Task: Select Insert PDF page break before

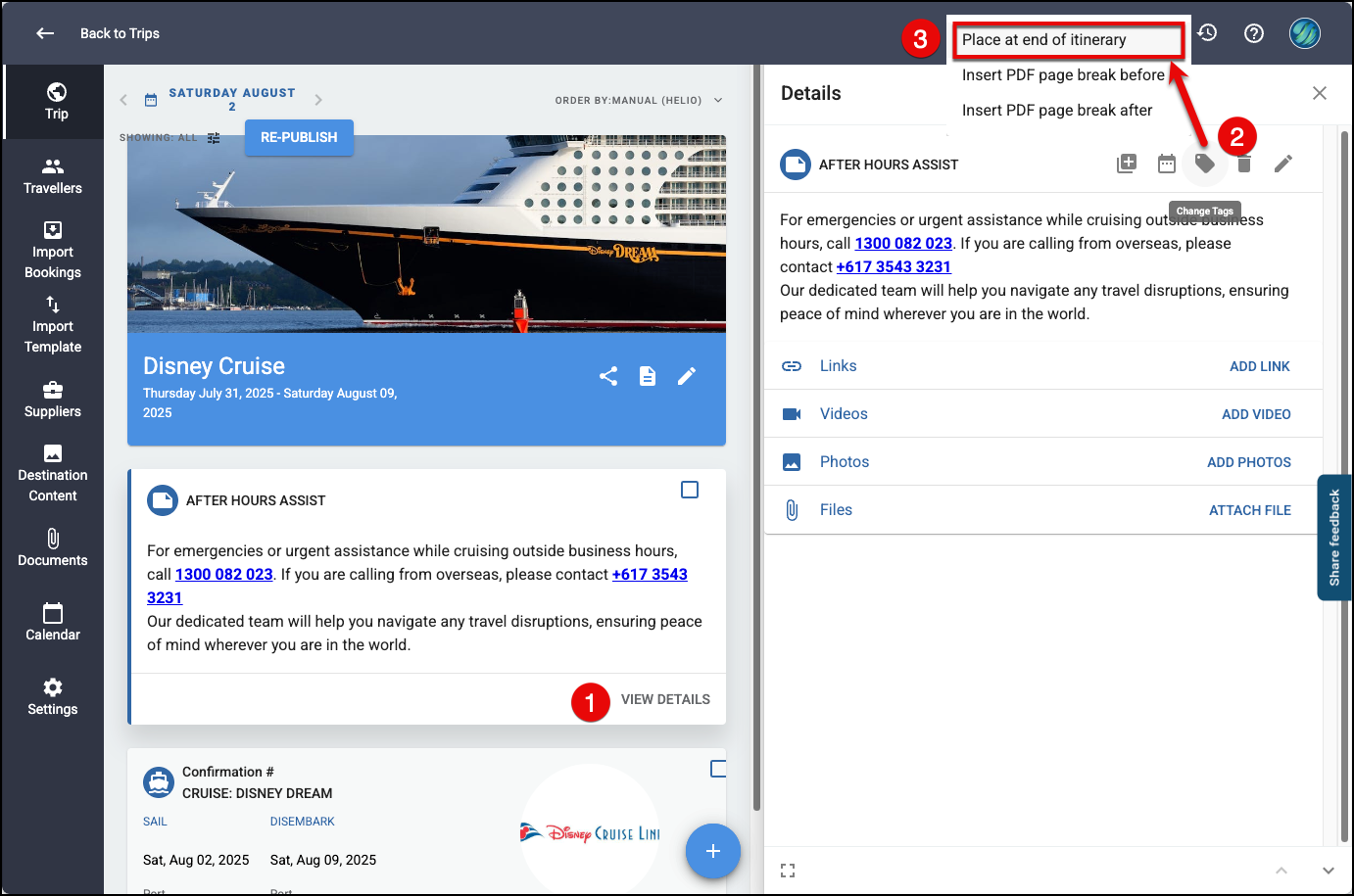Action: (1063, 75)
